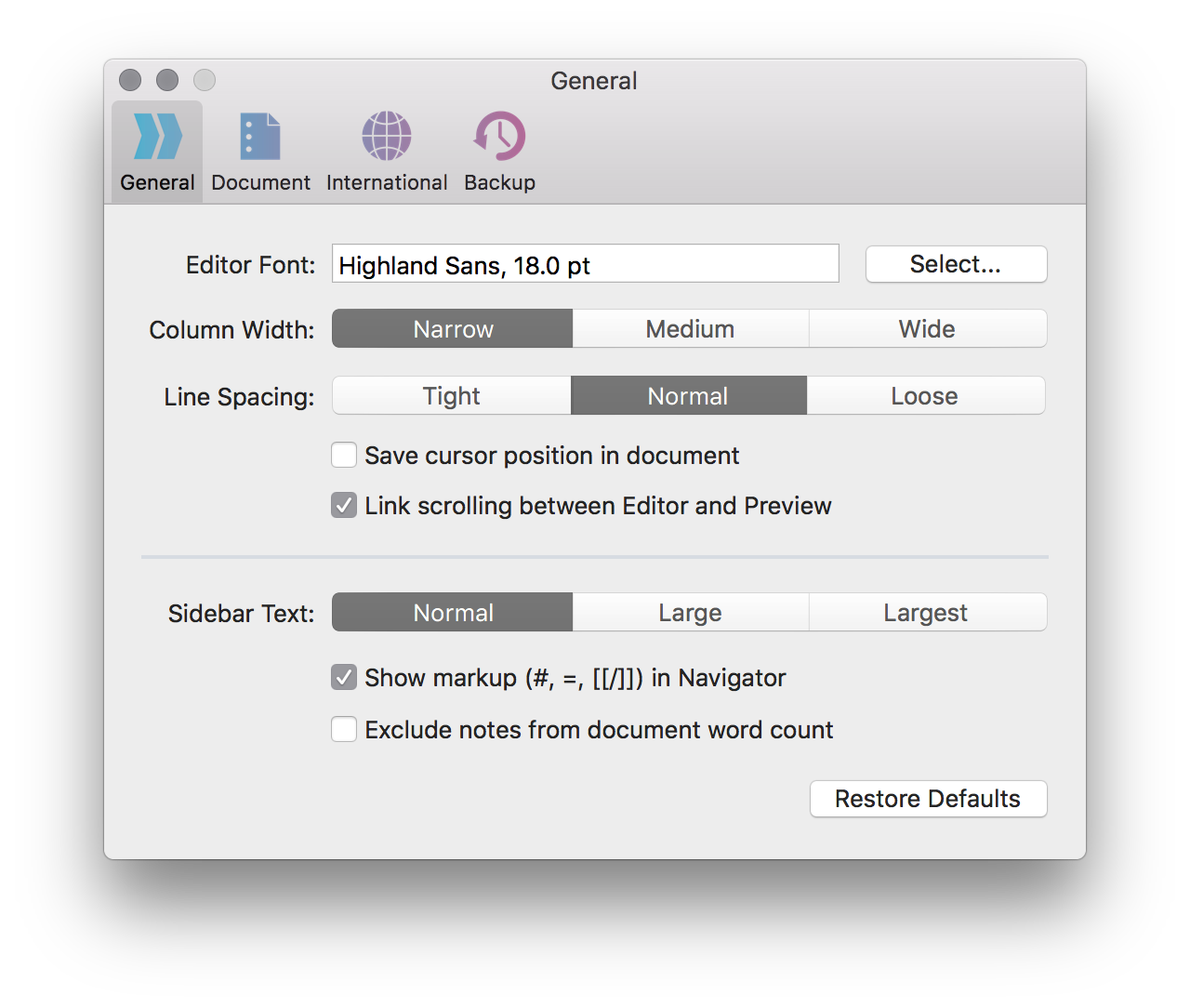Keep Narrow column width selected
The image size is (1190, 1008).
452,328
